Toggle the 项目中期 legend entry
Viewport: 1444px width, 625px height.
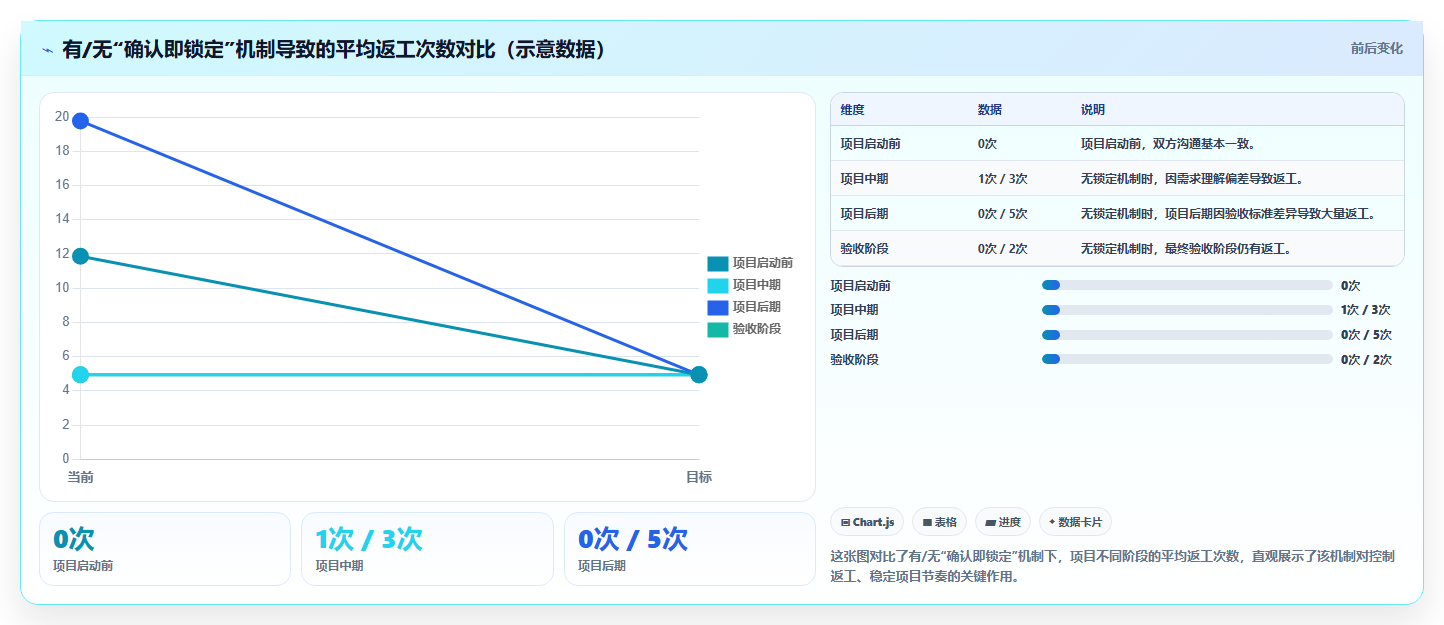pos(744,285)
